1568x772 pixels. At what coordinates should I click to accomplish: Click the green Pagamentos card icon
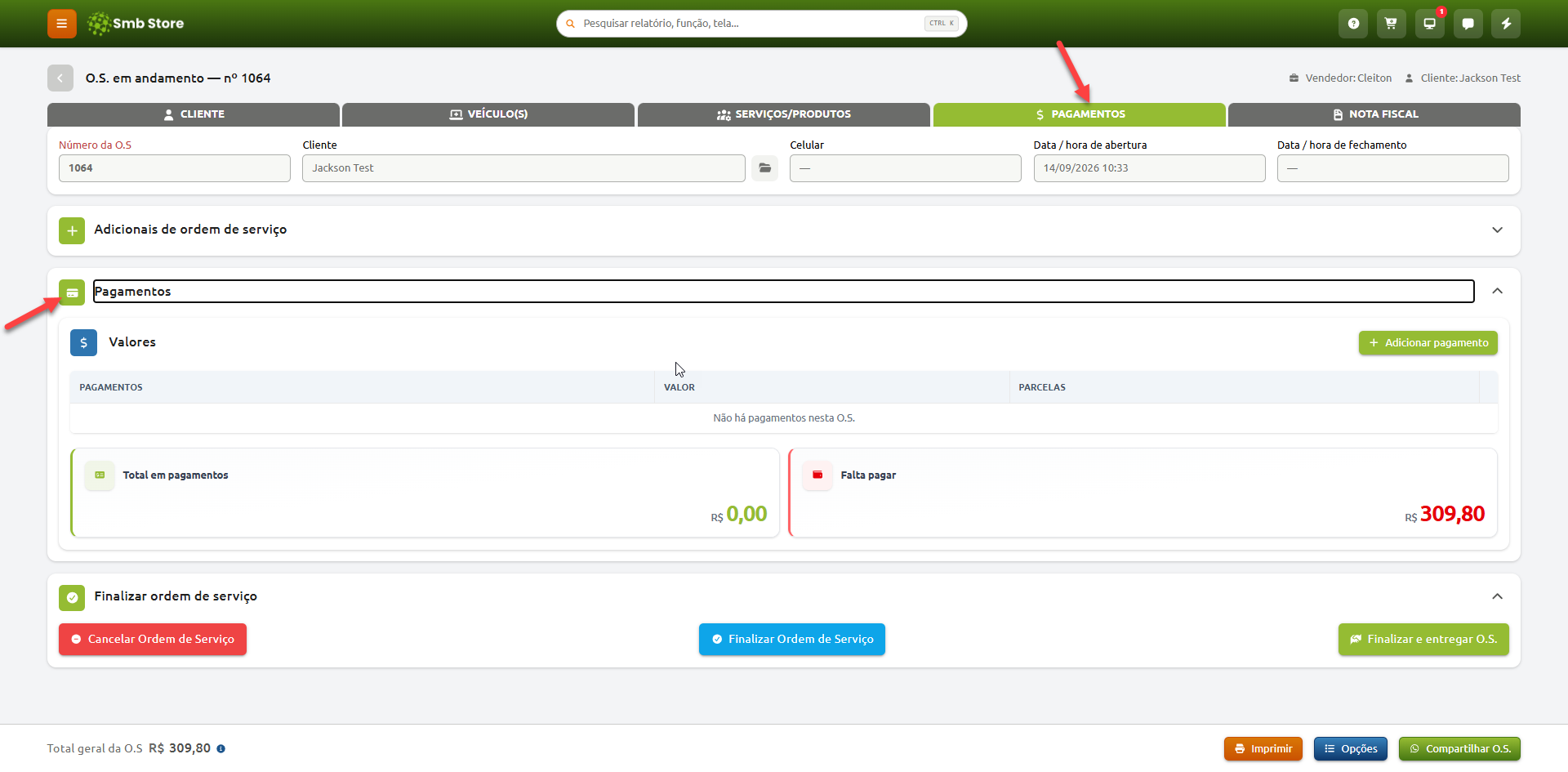point(72,292)
